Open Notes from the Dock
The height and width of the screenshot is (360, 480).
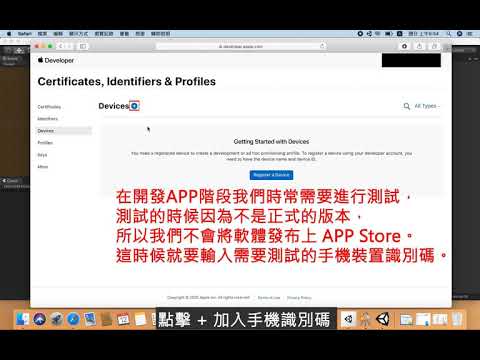click(140, 319)
